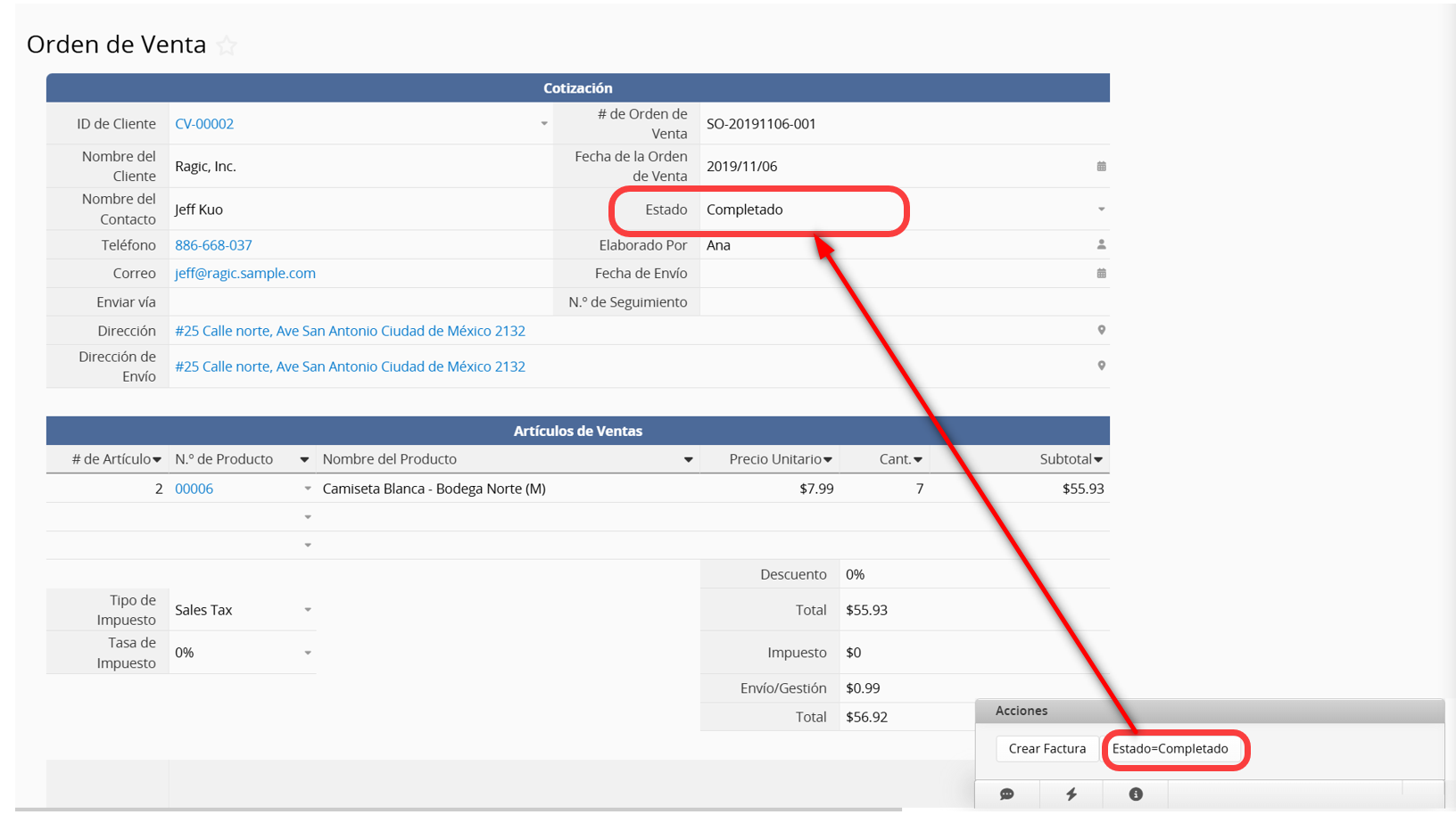The image size is (1456, 823).
Task: Open the Estado dropdown arrow
Action: (1101, 210)
